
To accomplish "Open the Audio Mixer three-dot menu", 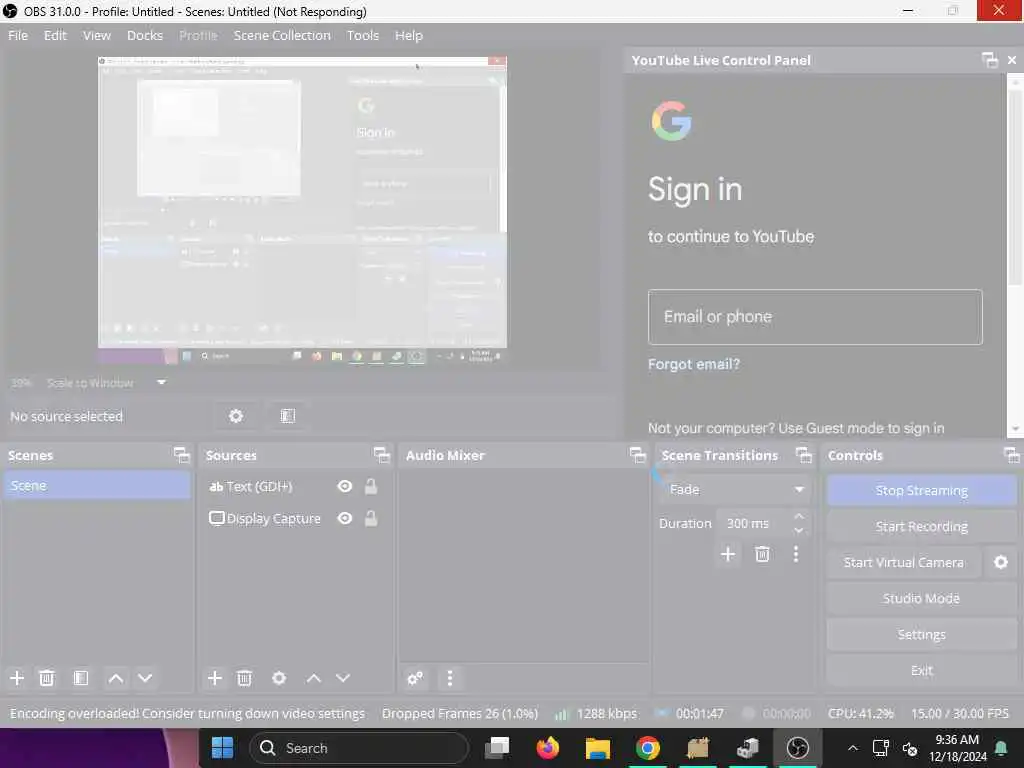I will [x=449, y=678].
